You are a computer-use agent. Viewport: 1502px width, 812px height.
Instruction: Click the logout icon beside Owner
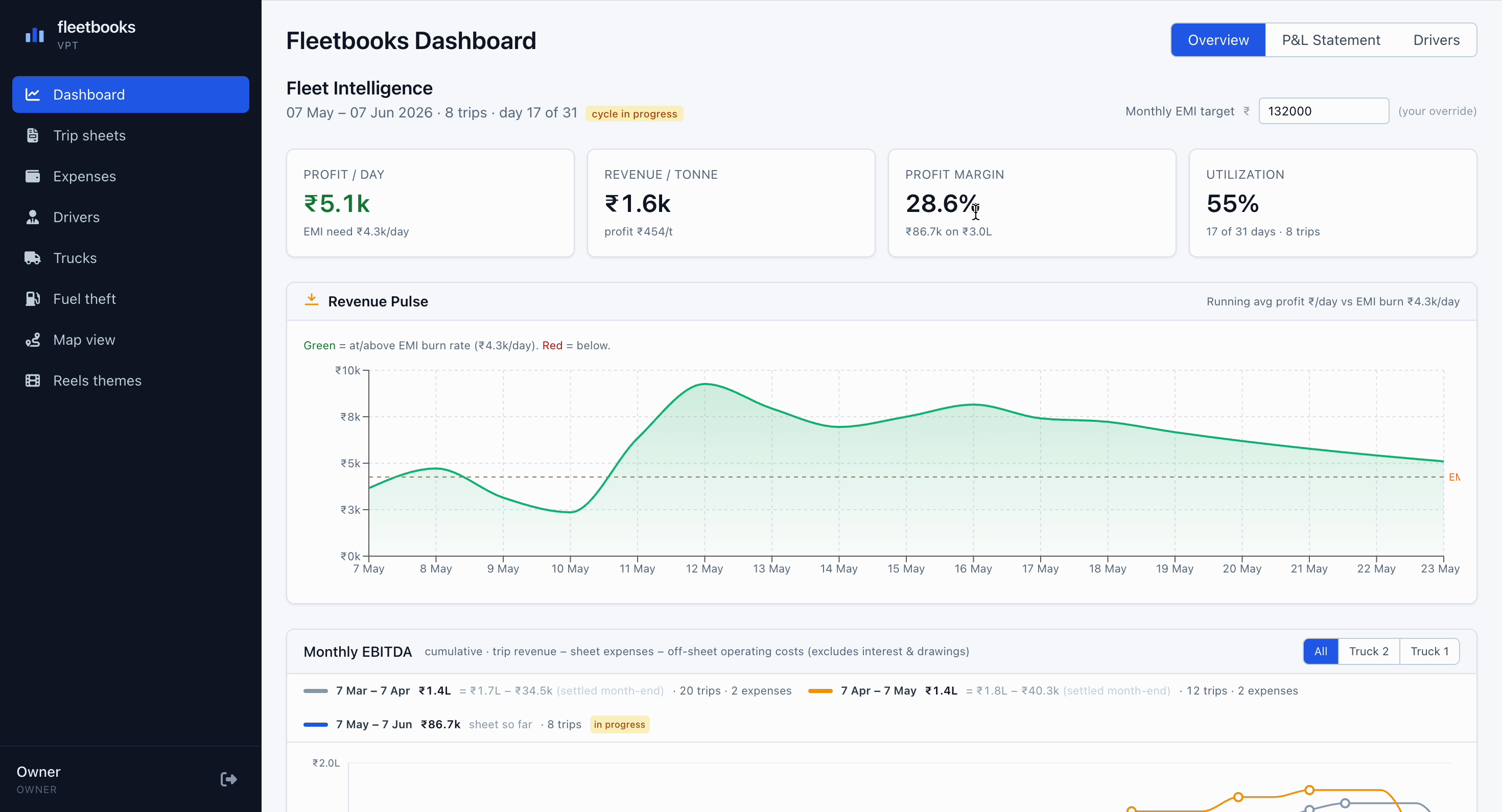point(228,779)
